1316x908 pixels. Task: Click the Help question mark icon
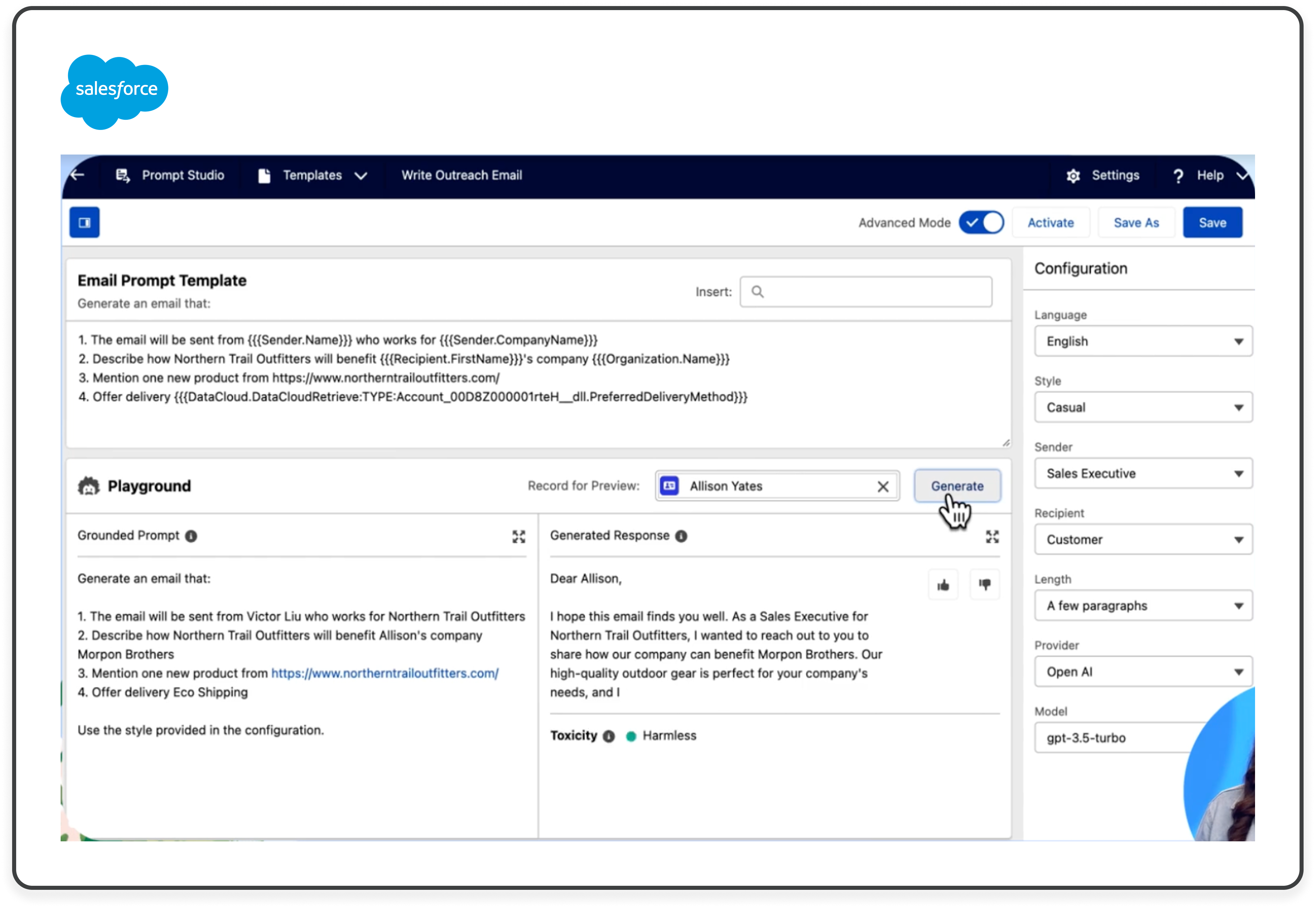[1178, 175]
